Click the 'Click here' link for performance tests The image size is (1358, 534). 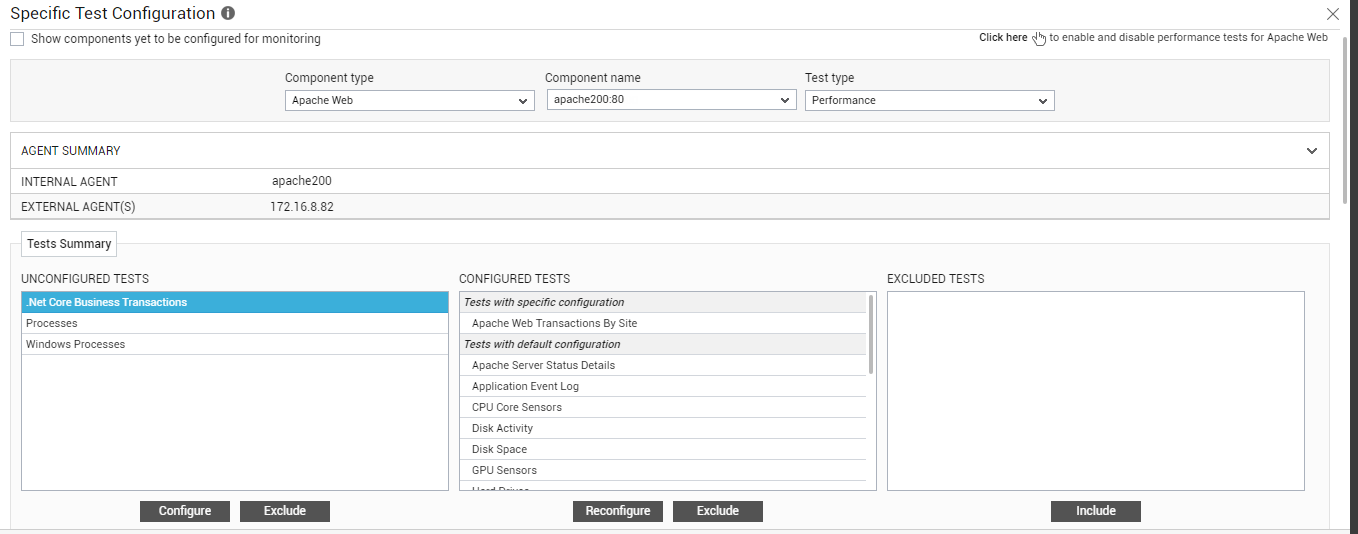tap(1003, 38)
